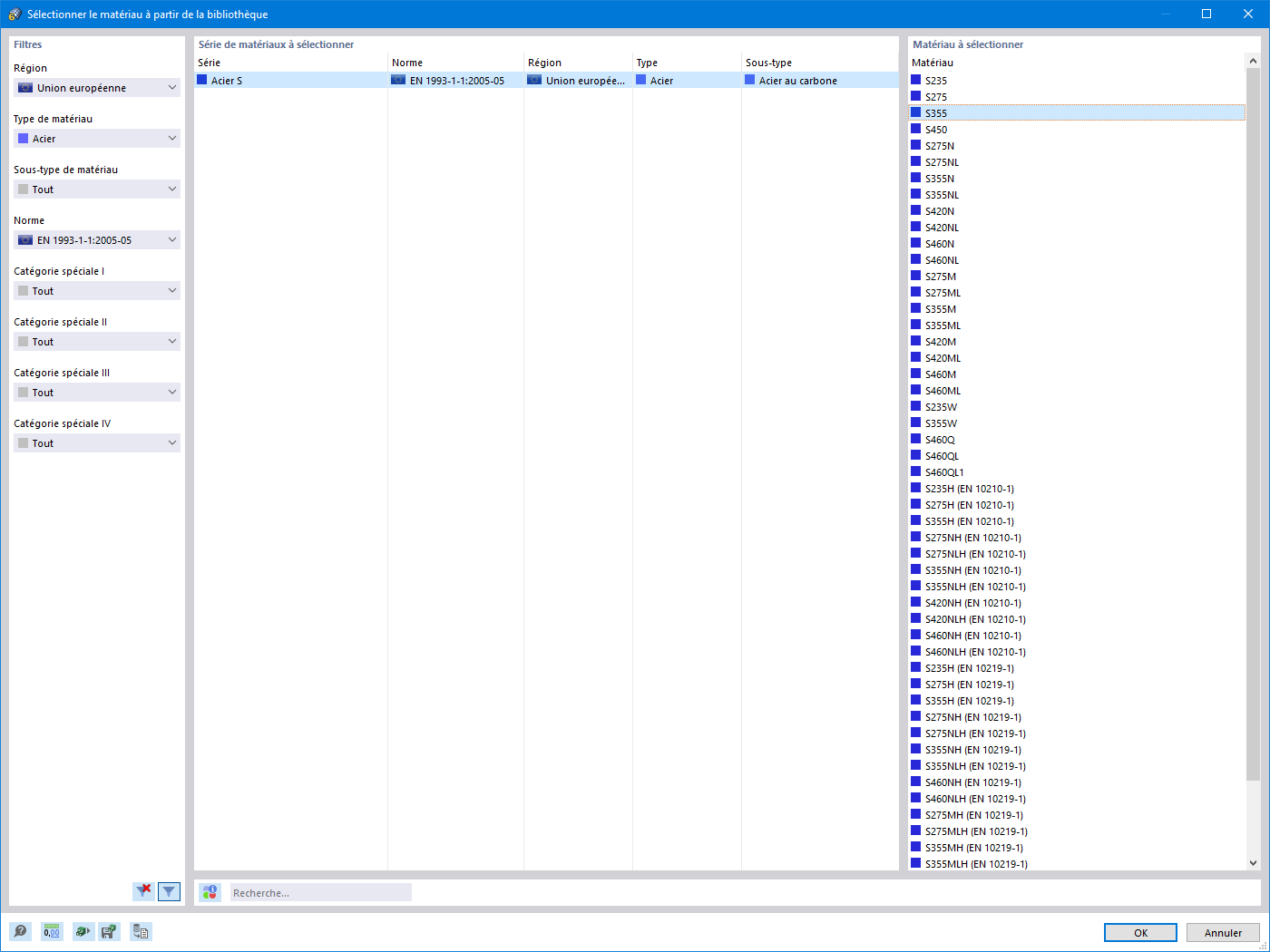Select material S355MH (EN 10219-1)
1270x952 pixels.
click(x=1077, y=847)
